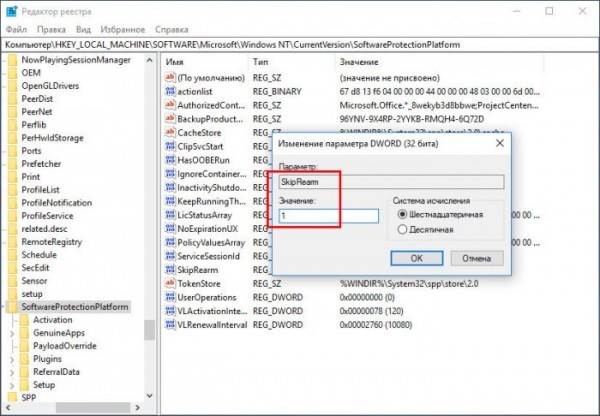Click the PolicyValuesArray value icon
The image size is (600, 416).
[170, 242]
